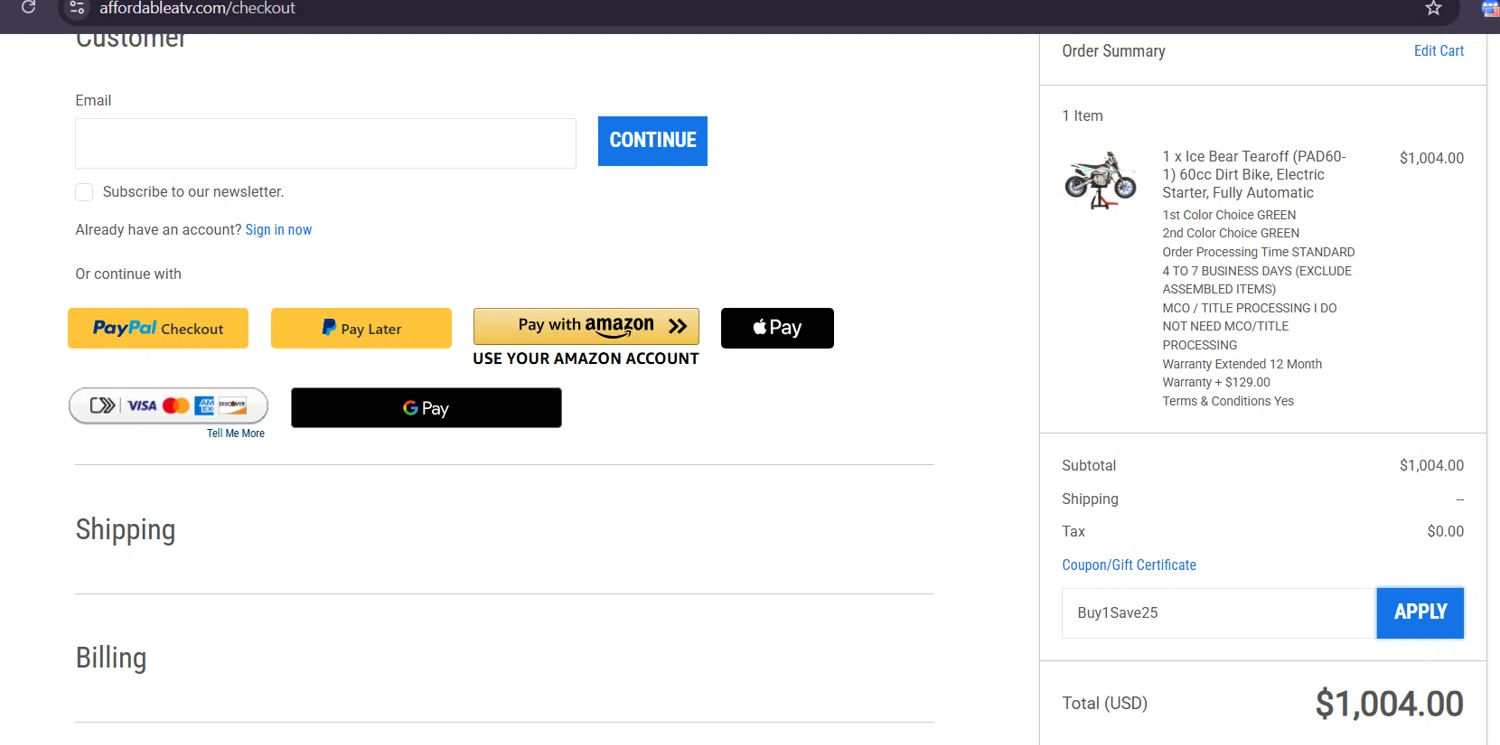The image size is (1500, 745).
Task: Click the Subtotal label in the order summary
Action: pos(1089,466)
